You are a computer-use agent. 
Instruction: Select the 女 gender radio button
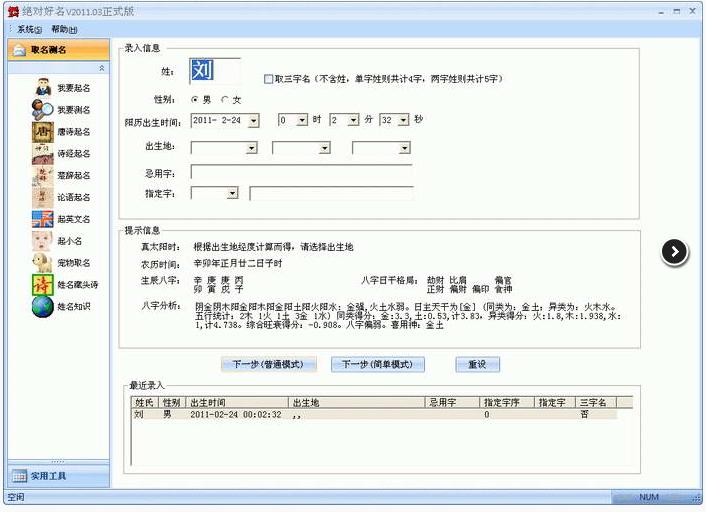225,100
